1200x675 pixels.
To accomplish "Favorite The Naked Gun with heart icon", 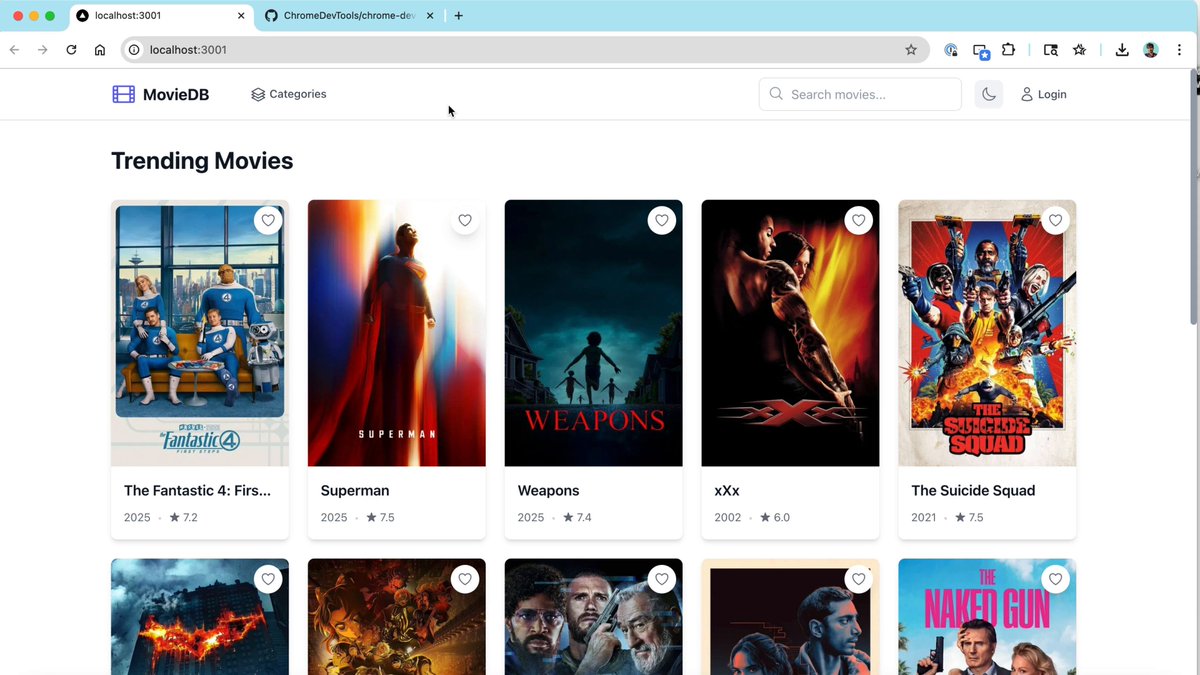I will tap(1055, 579).
